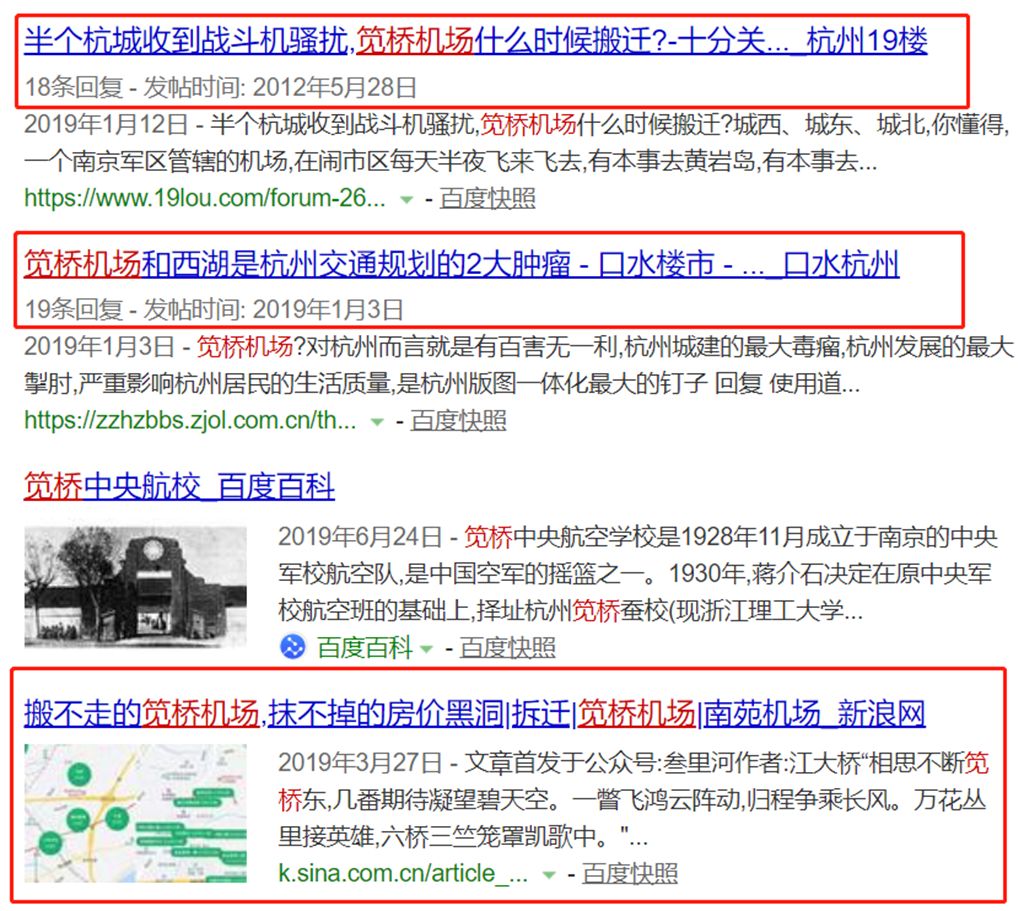Screen dimensions: 1018x911
Task: Open 百度快照 for the zjol.com.cn result
Action: coord(458,421)
